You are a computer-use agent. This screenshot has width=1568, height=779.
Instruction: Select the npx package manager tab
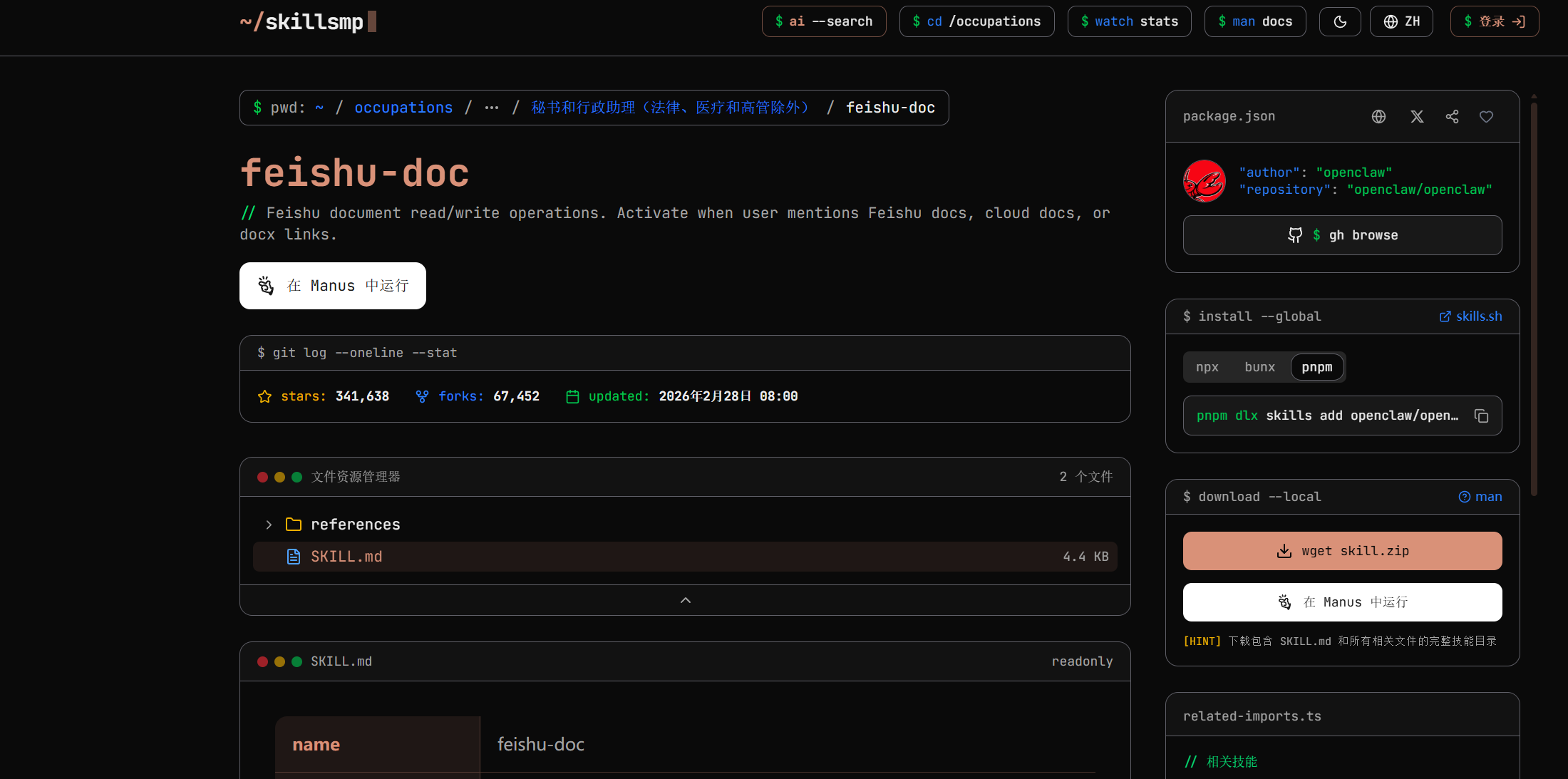point(1207,367)
